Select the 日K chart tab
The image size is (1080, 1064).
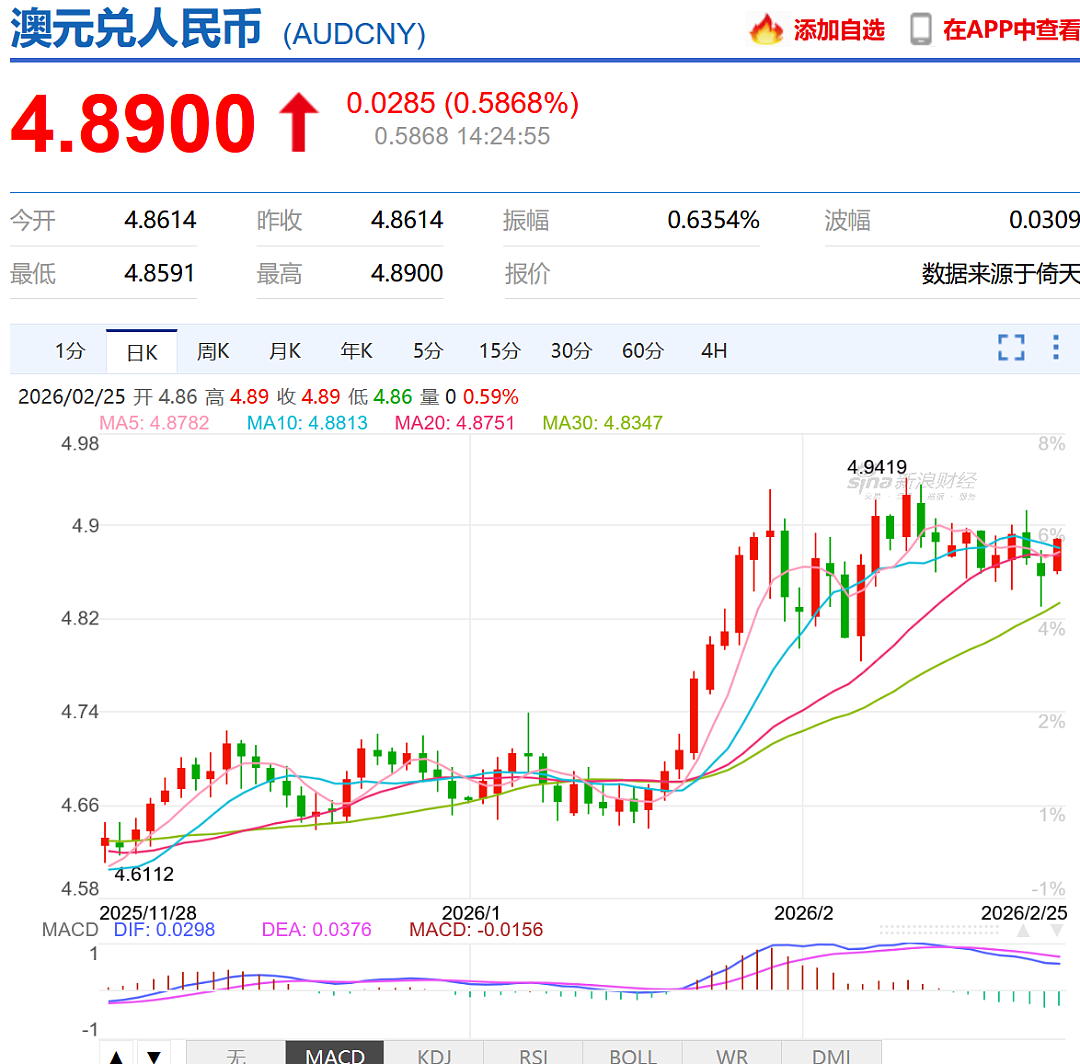tap(142, 352)
